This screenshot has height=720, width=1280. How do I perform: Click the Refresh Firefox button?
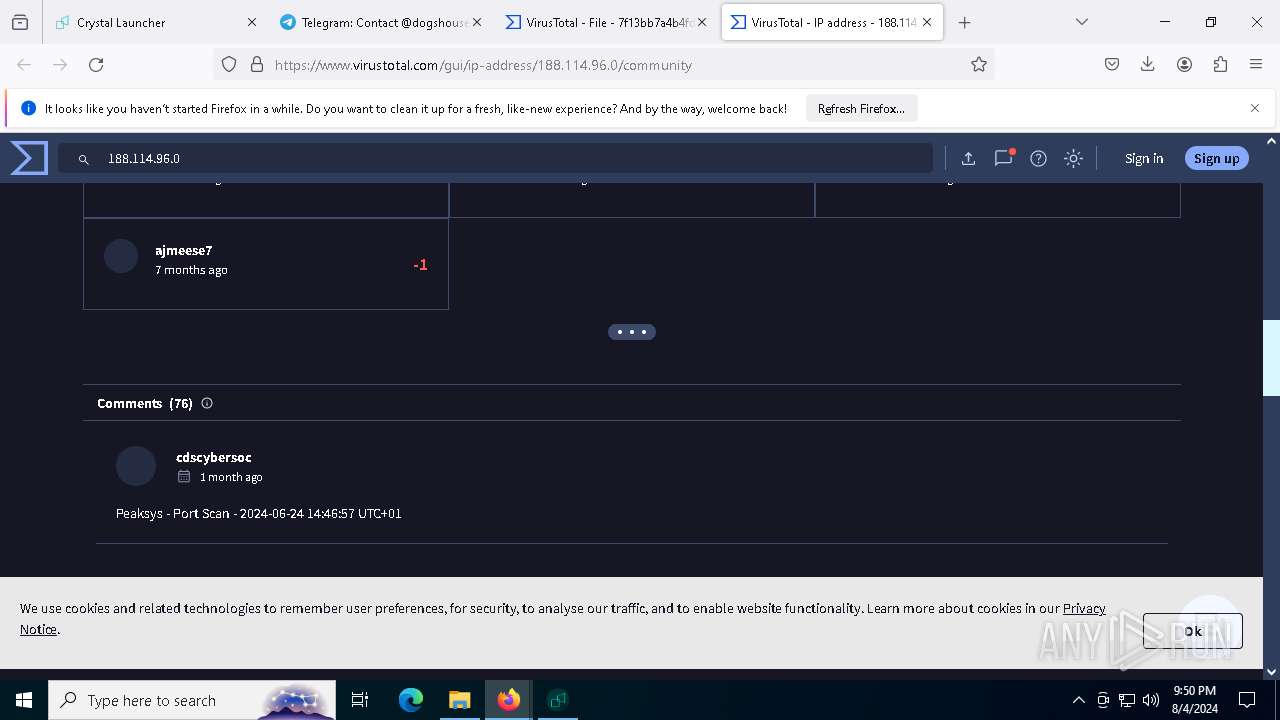click(861, 108)
